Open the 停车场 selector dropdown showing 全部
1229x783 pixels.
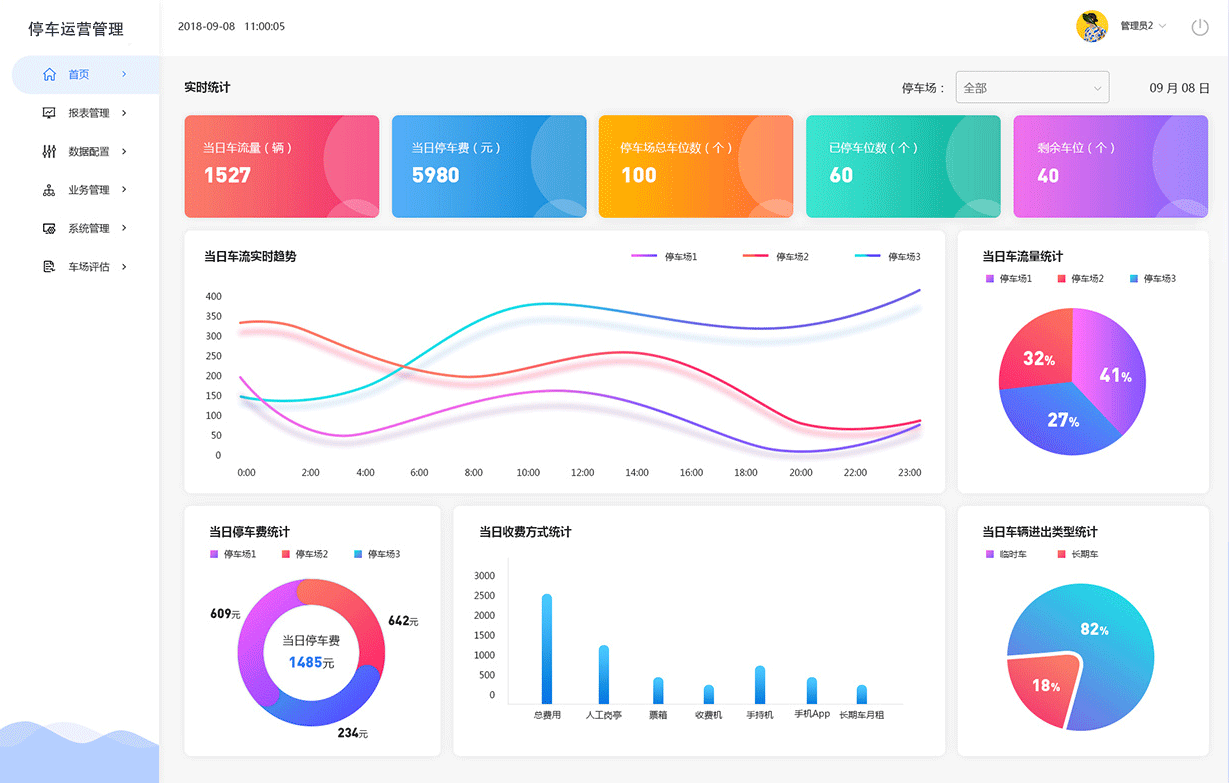pyautogui.click(x=1032, y=88)
